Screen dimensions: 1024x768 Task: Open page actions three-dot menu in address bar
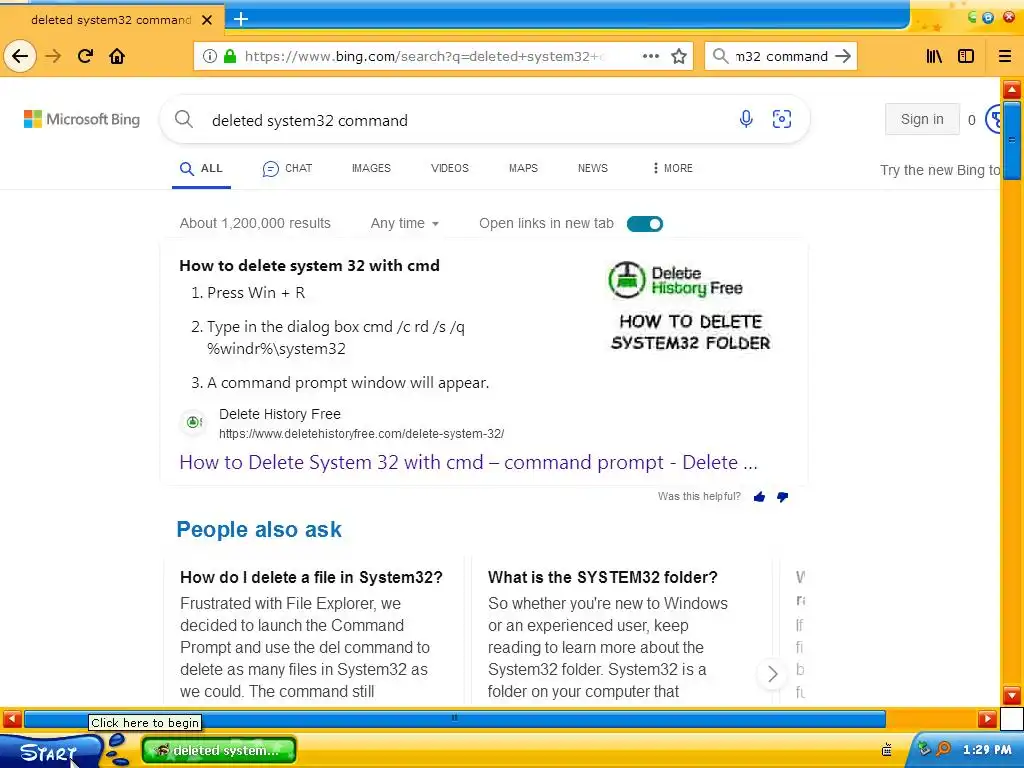[x=650, y=56]
